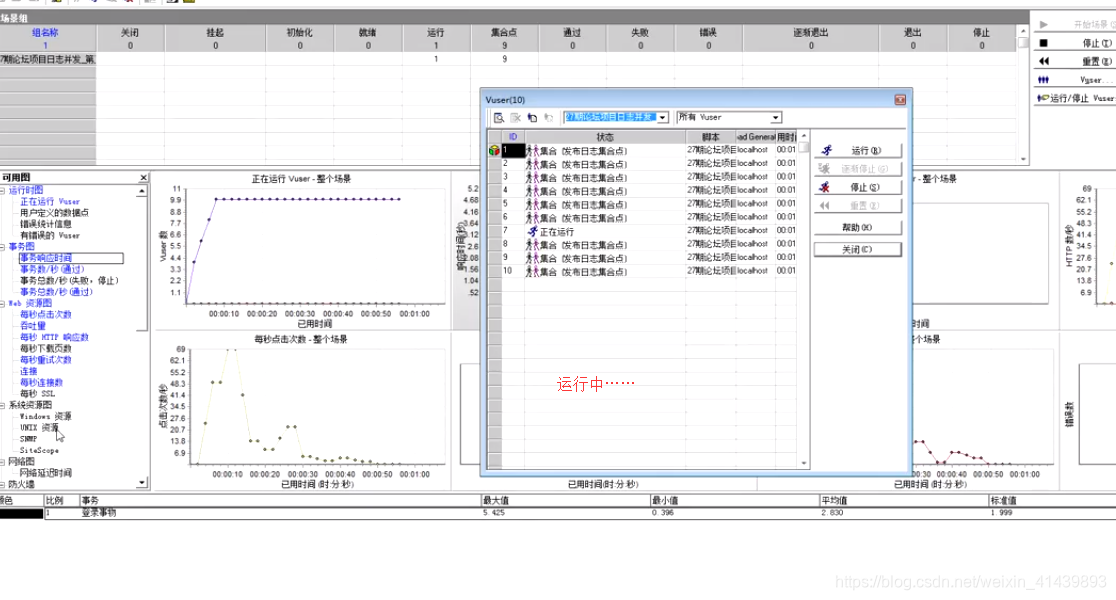Click 帮助 (H) button in Vuser dialog
The image size is (1116, 600).
coord(858,228)
